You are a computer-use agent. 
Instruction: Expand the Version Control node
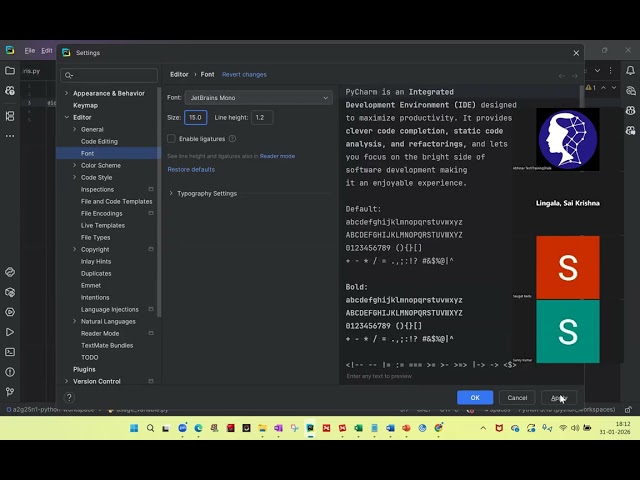pos(67,381)
